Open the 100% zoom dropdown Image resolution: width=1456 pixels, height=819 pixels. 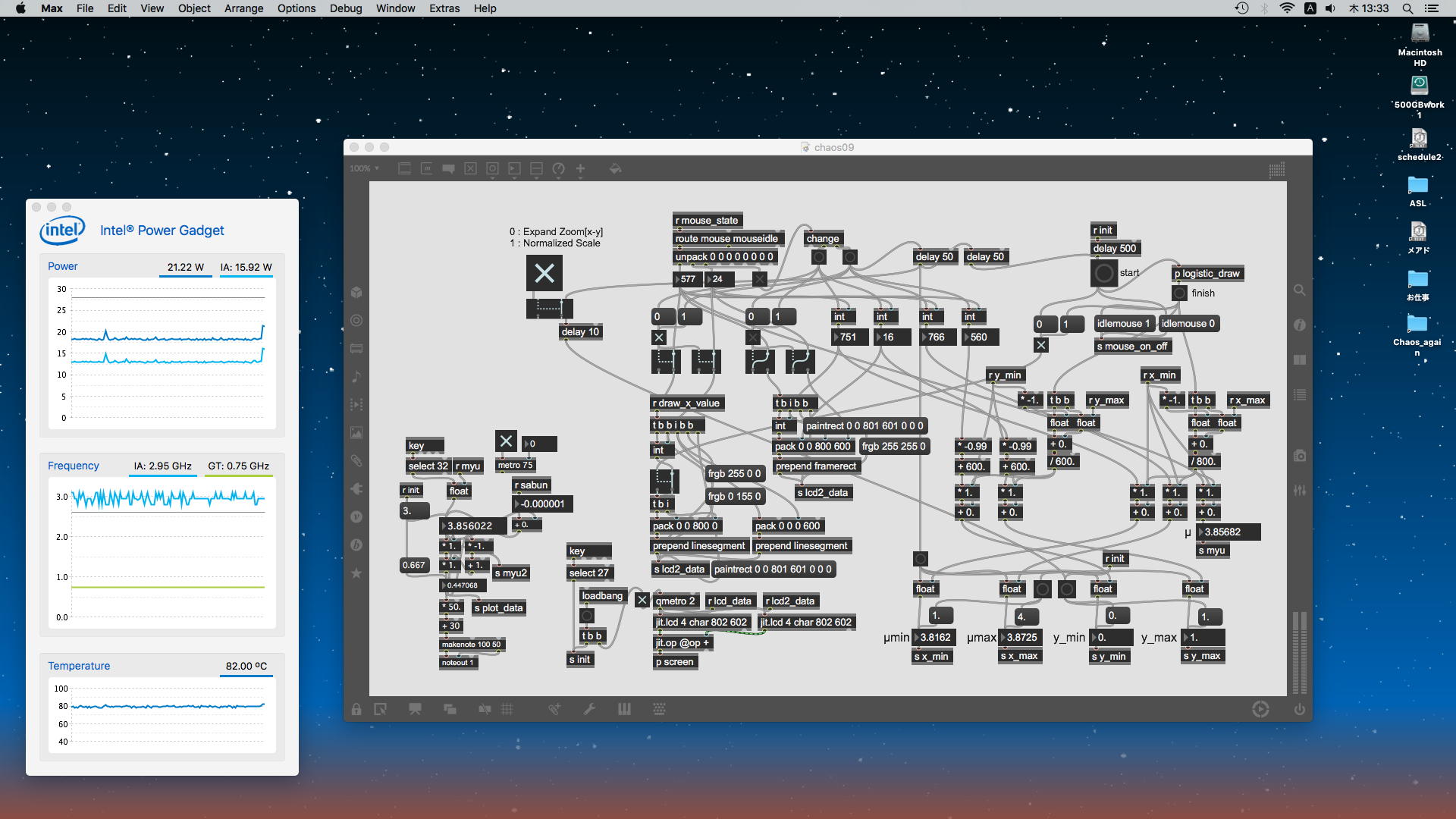[364, 168]
